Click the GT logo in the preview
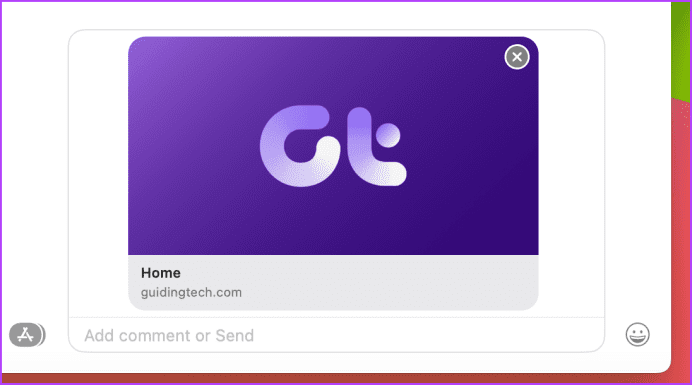 (333, 146)
